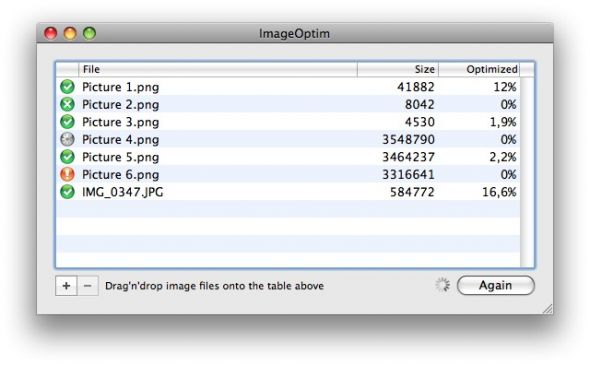Screen dimensions: 590x365
Task: Select the Picture 1.png file name
Action: click(x=120, y=87)
